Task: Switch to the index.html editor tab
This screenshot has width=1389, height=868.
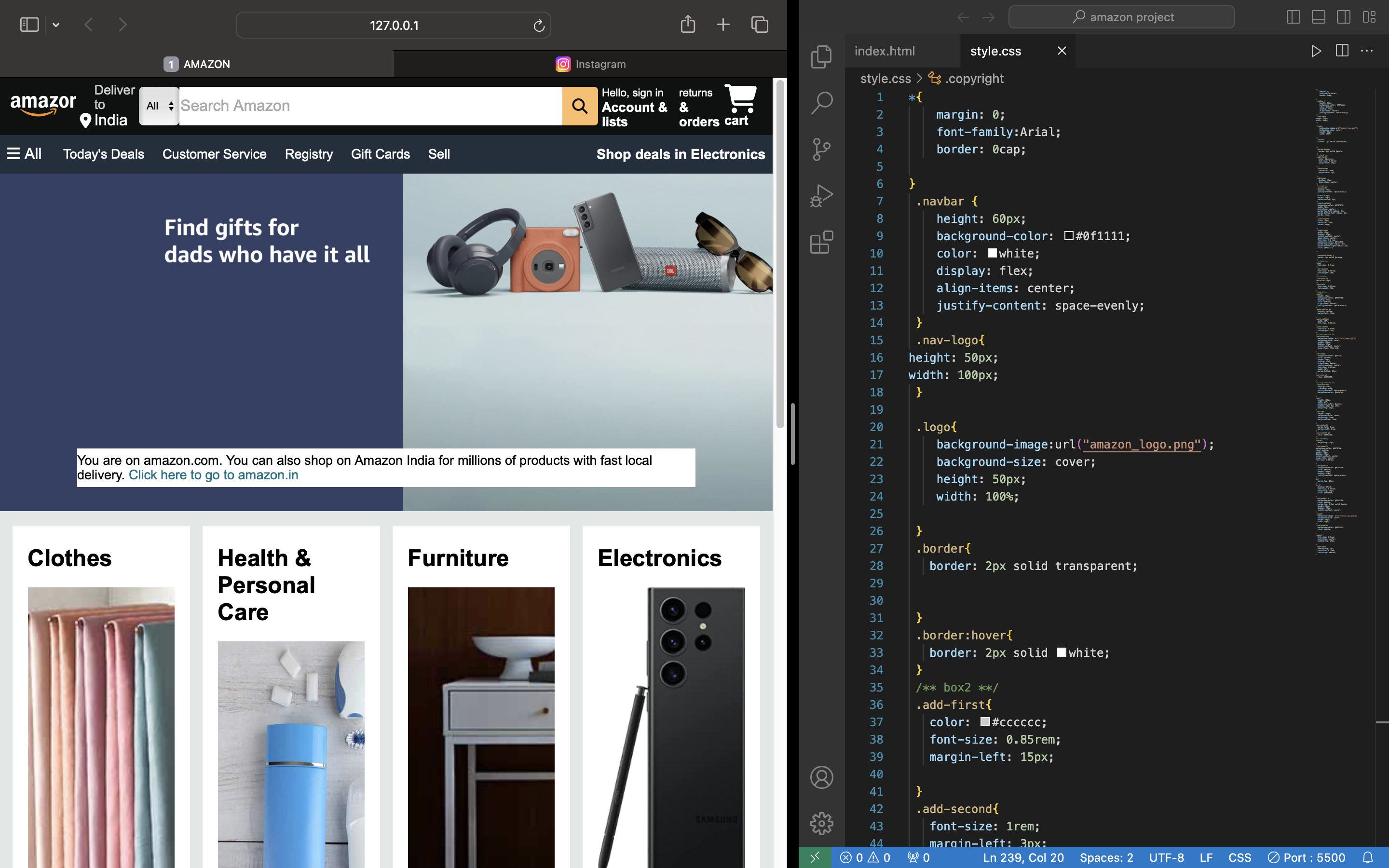Action: 884,51
